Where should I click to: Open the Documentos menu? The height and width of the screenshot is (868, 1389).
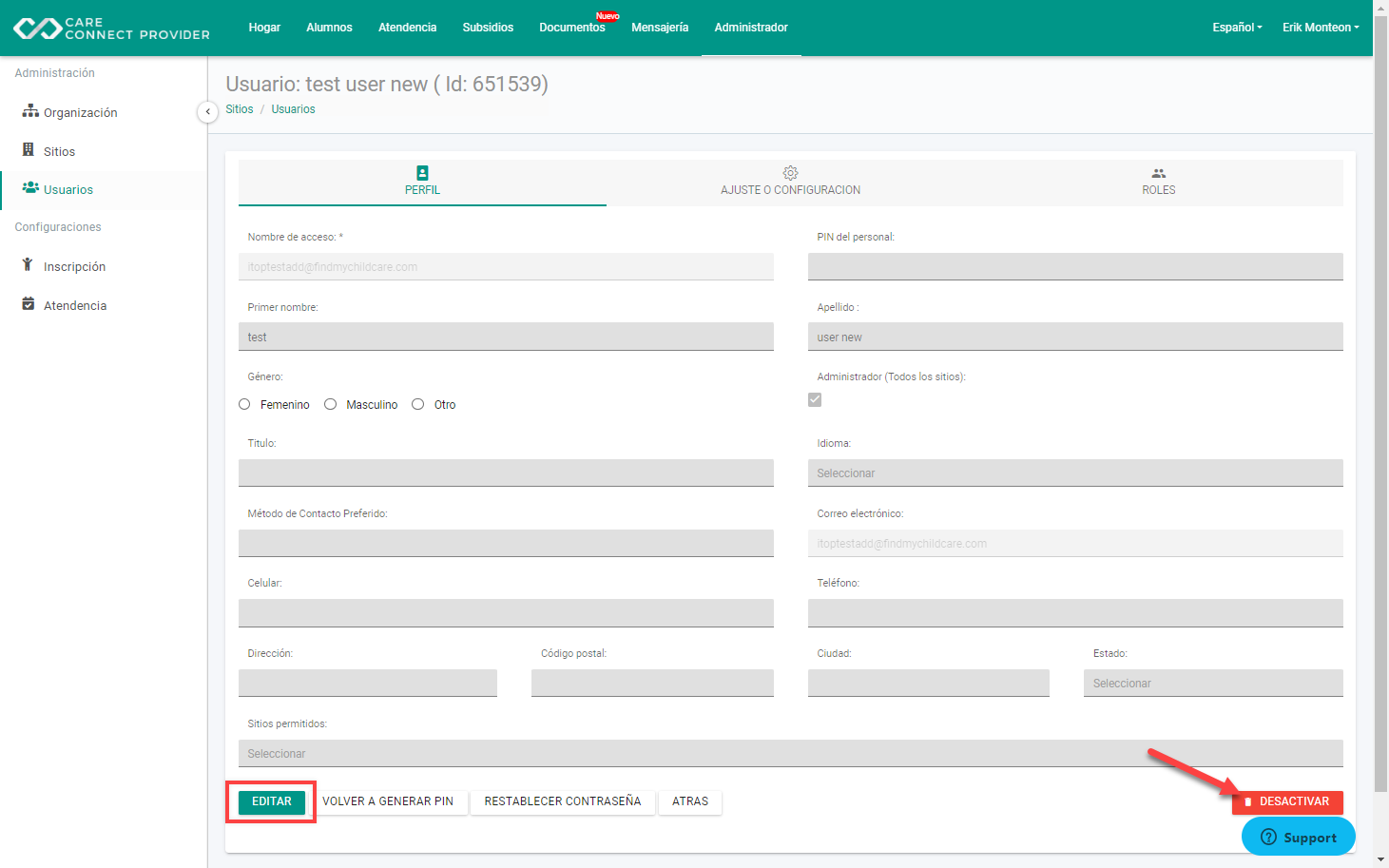click(572, 28)
